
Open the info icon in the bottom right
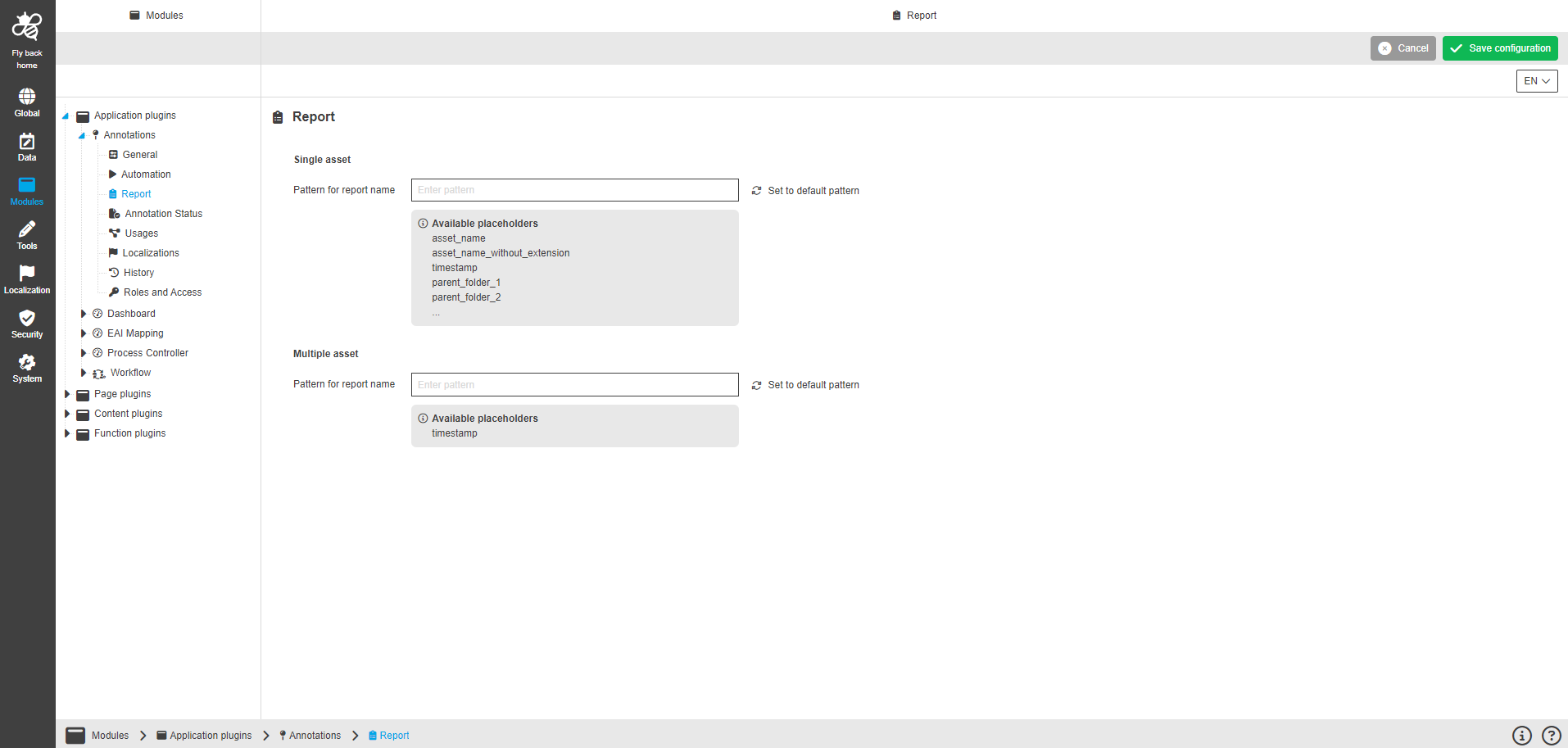tap(1521, 735)
